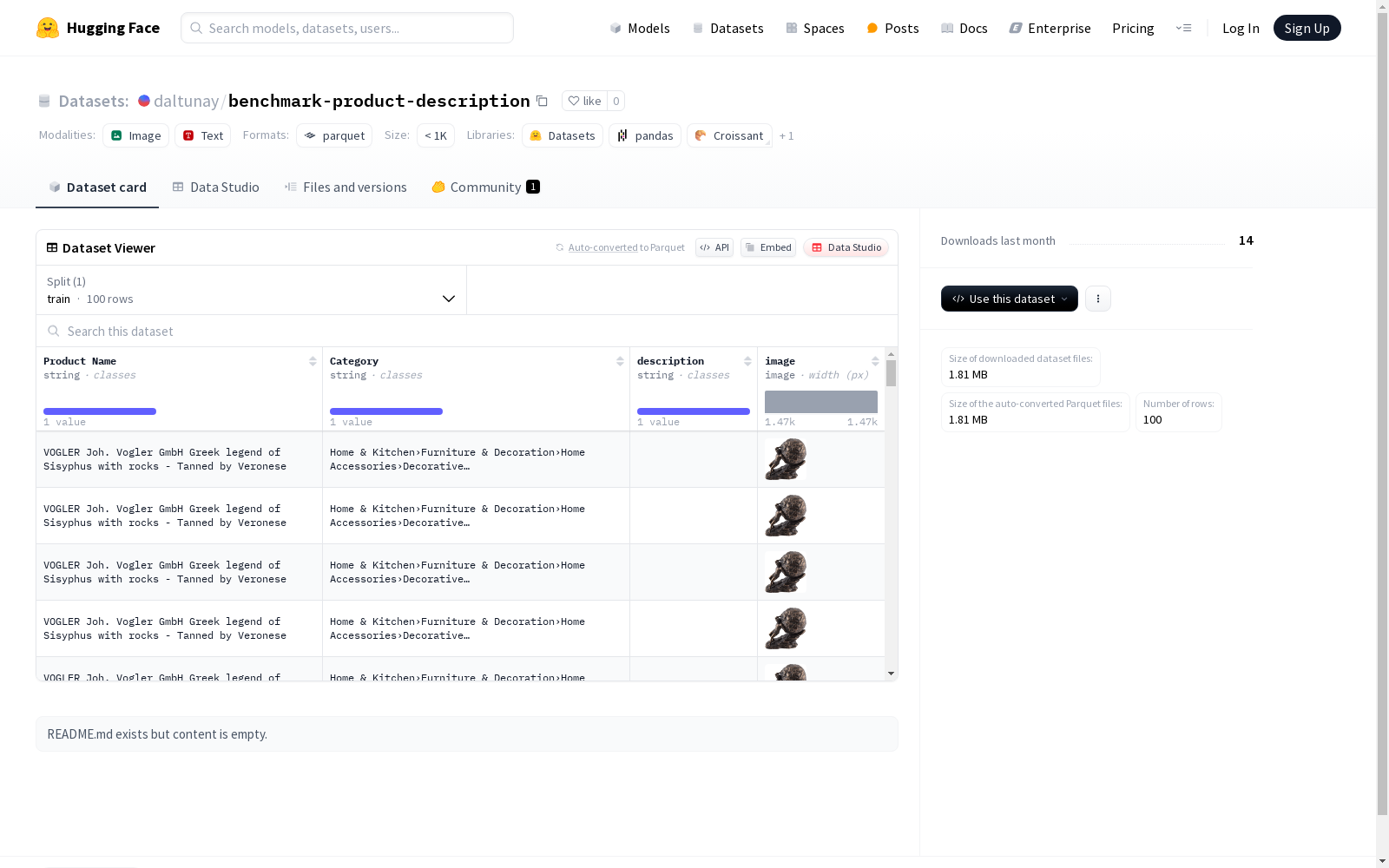Expand the Split train dropdown

point(252,290)
